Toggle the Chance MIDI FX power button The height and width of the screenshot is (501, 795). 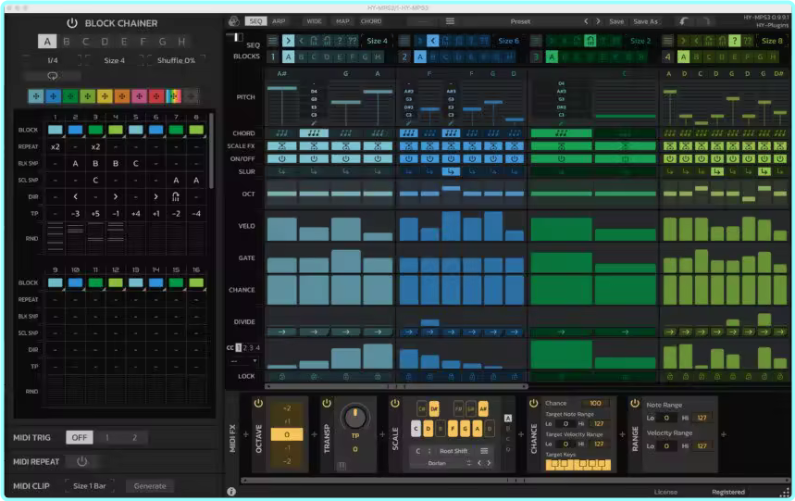click(x=533, y=403)
